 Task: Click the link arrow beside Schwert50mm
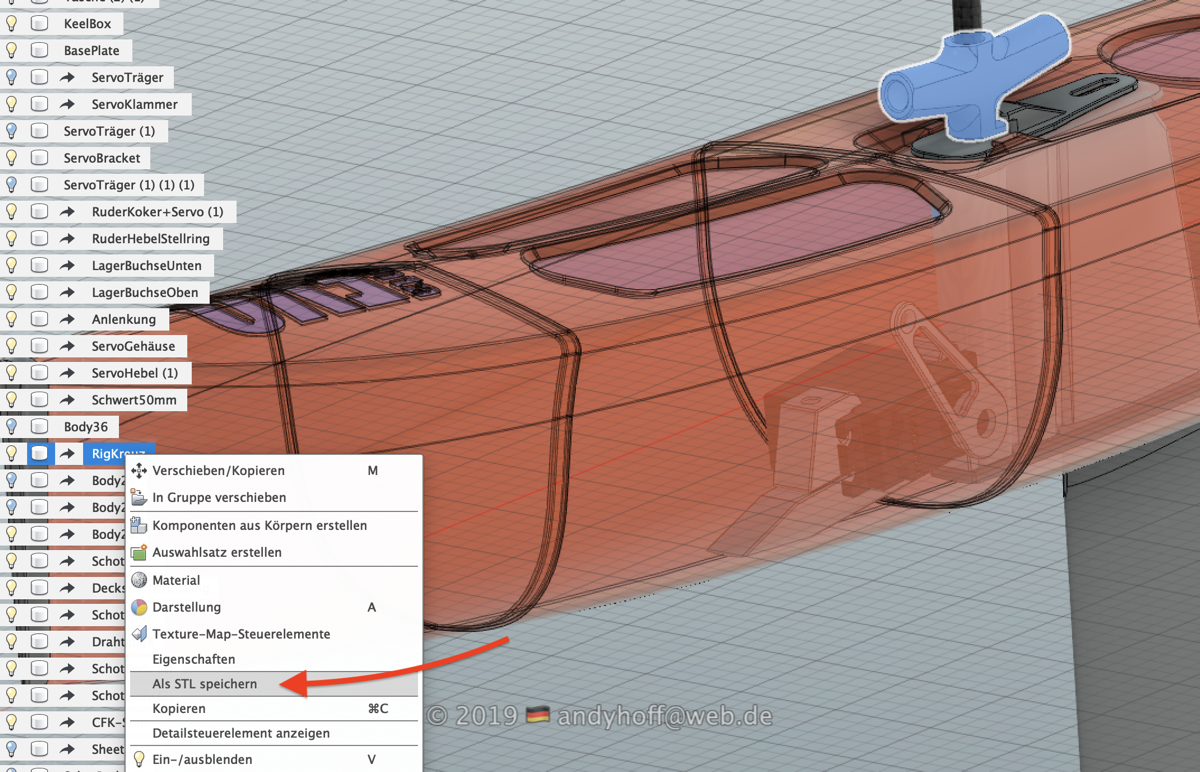[x=68, y=400]
